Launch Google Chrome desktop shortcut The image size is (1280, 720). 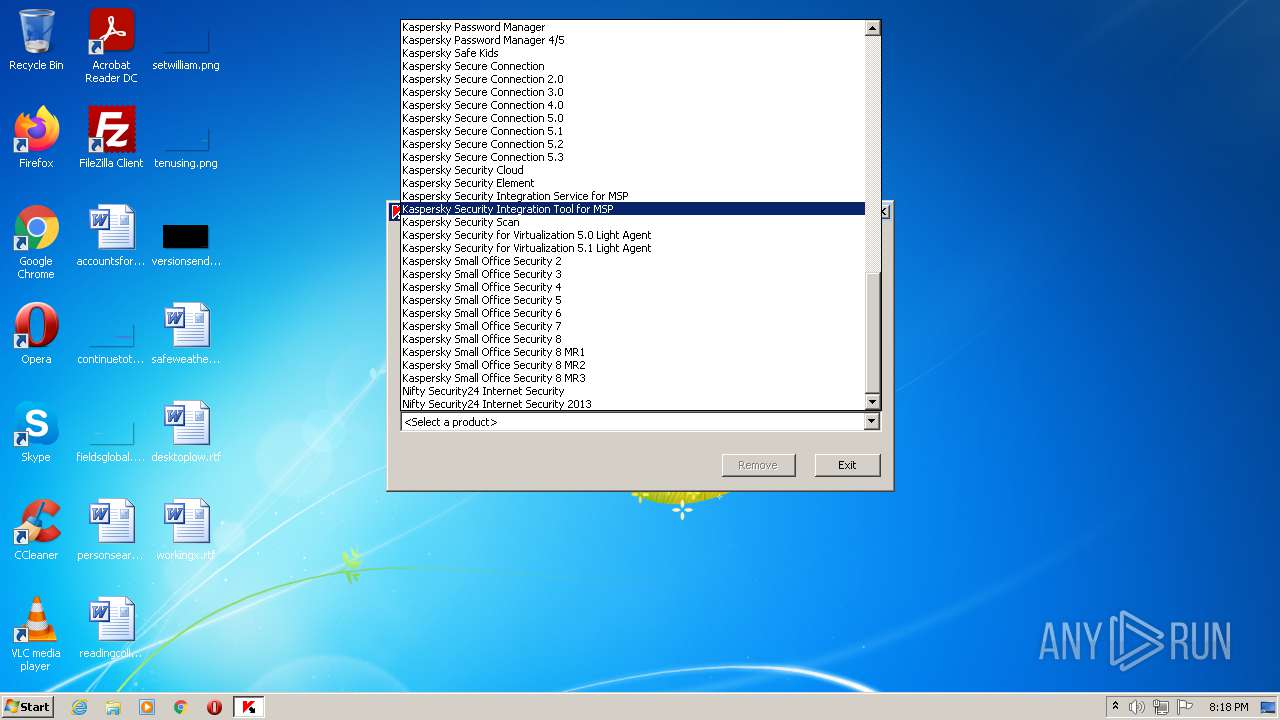(36, 242)
